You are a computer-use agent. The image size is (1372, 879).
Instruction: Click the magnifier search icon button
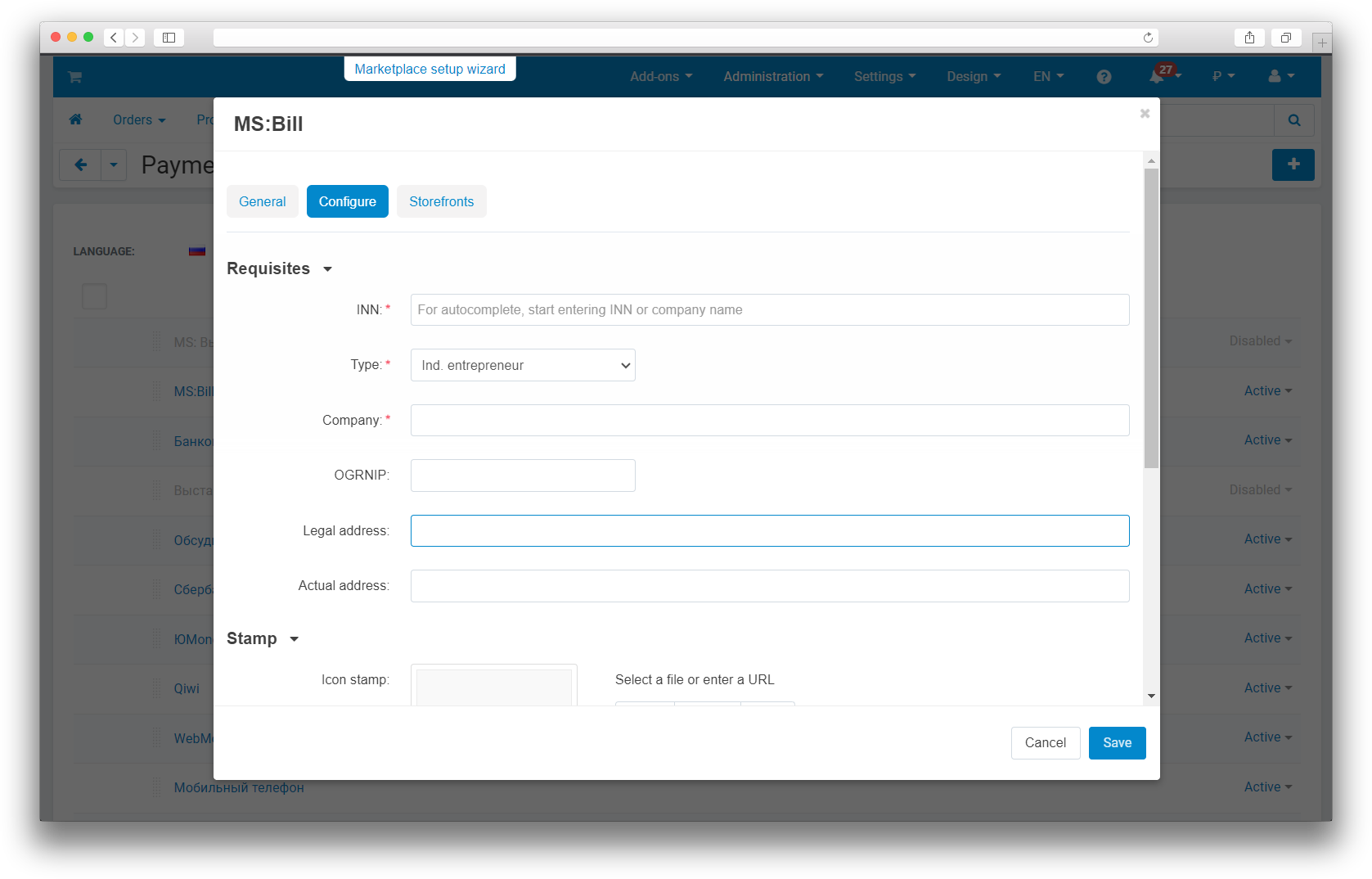1293,120
